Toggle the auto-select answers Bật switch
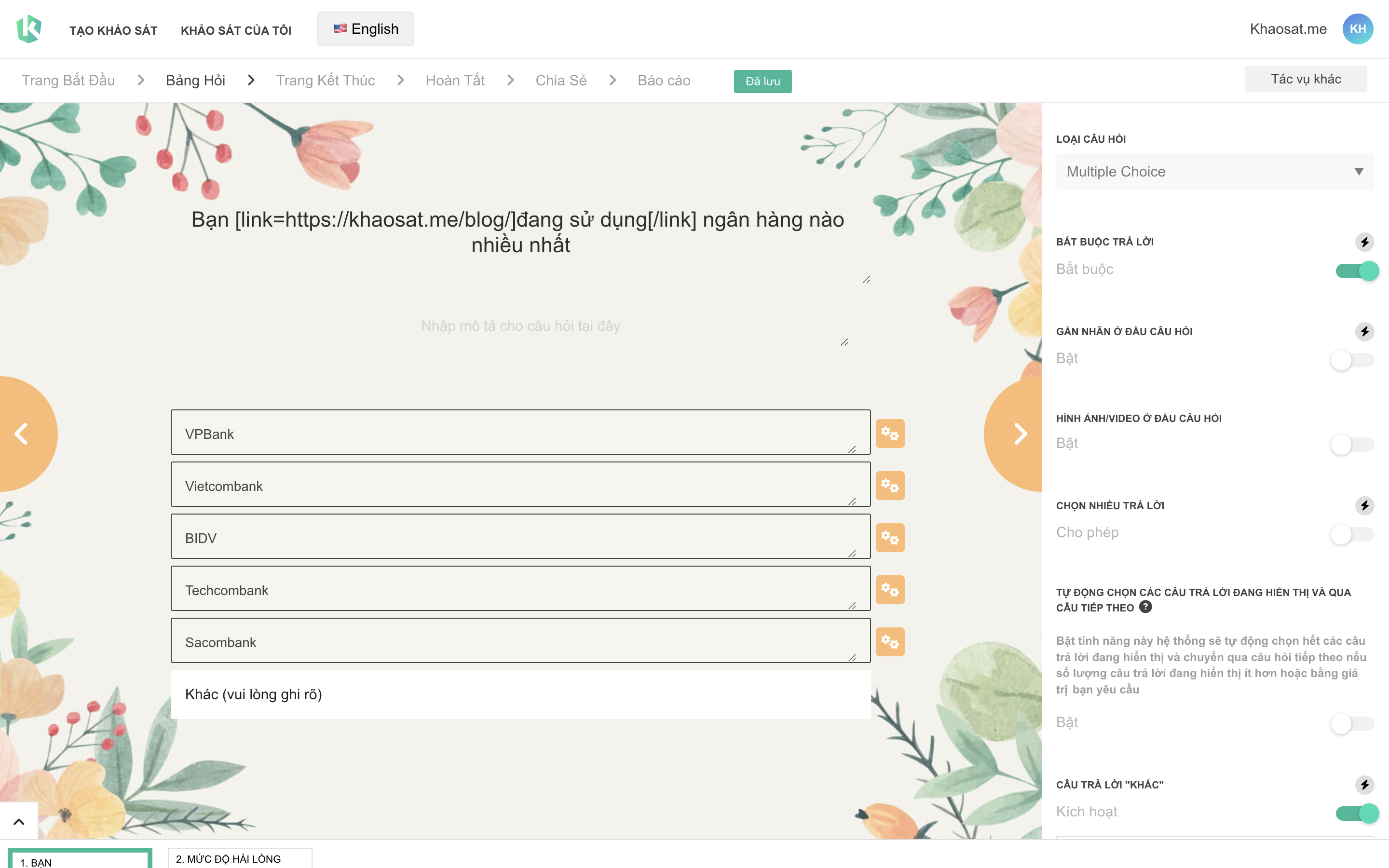 1352,723
